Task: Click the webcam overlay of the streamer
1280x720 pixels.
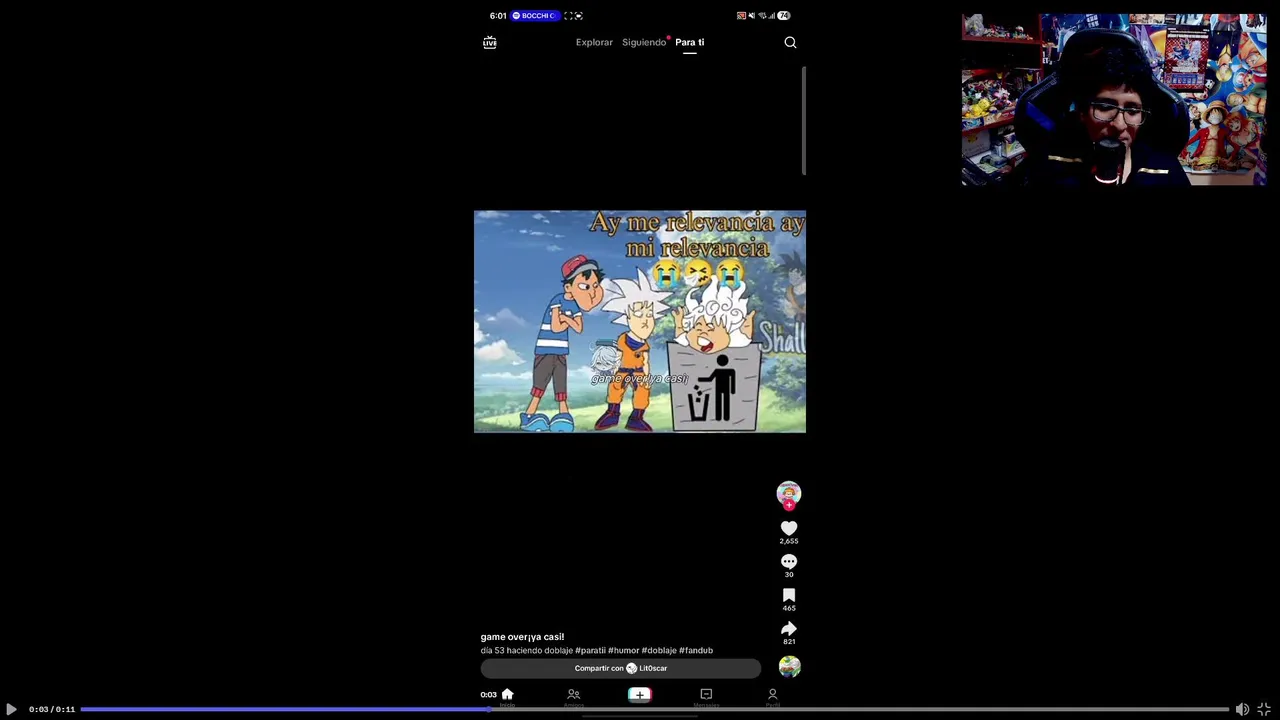Action: tap(1114, 99)
